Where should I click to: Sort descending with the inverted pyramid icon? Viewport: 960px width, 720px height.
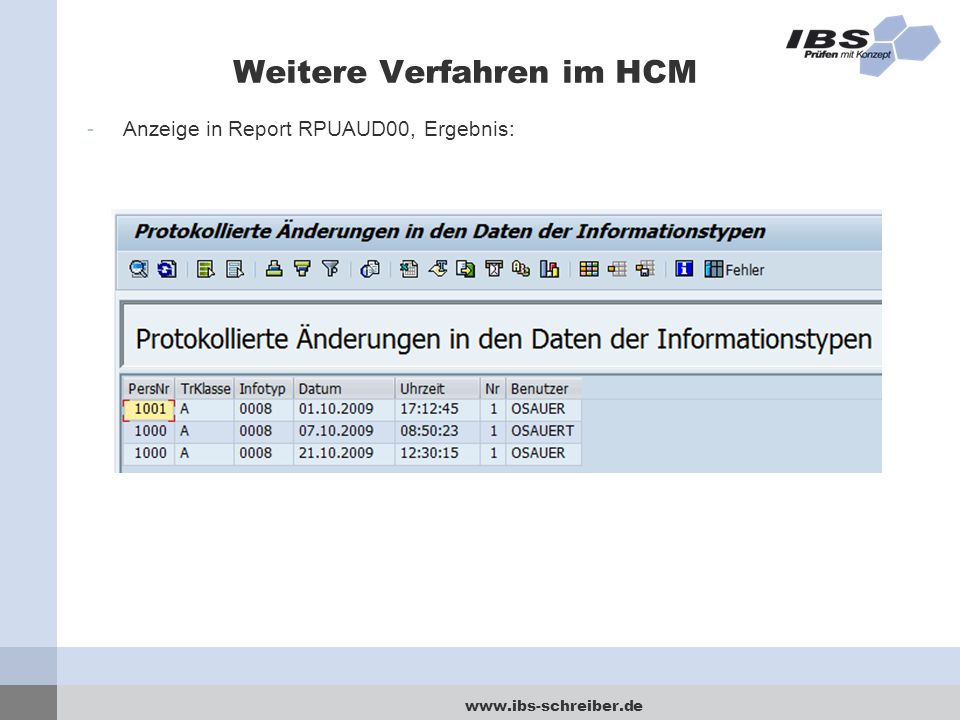point(302,269)
